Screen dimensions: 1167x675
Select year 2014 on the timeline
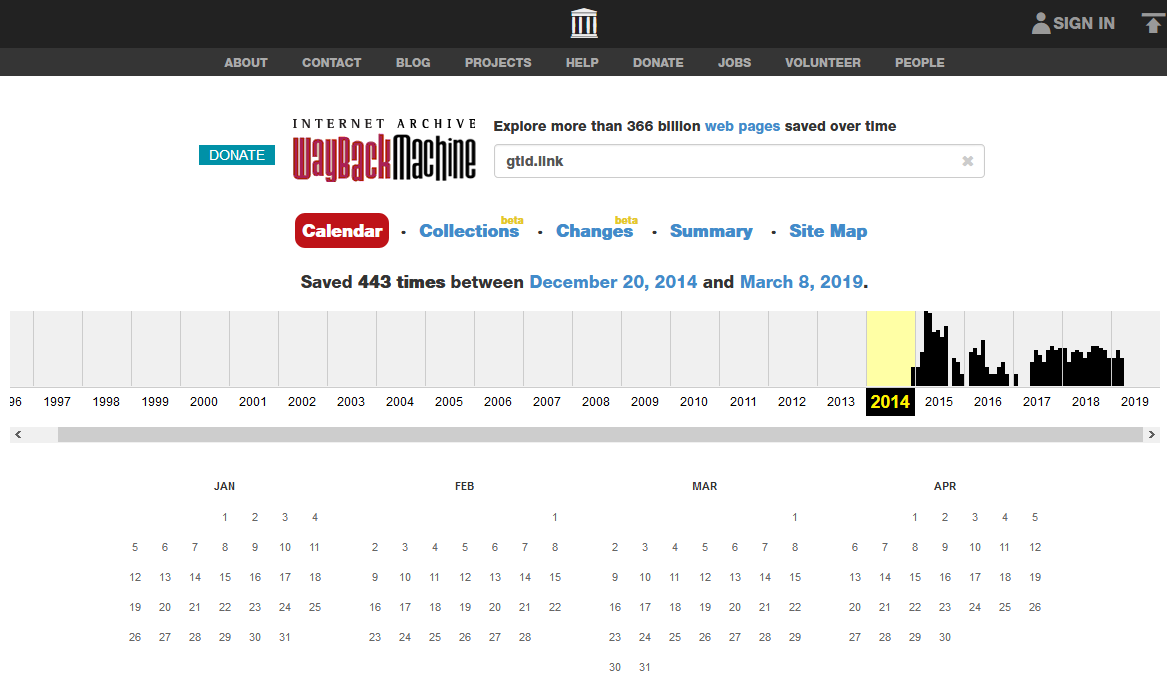(890, 402)
